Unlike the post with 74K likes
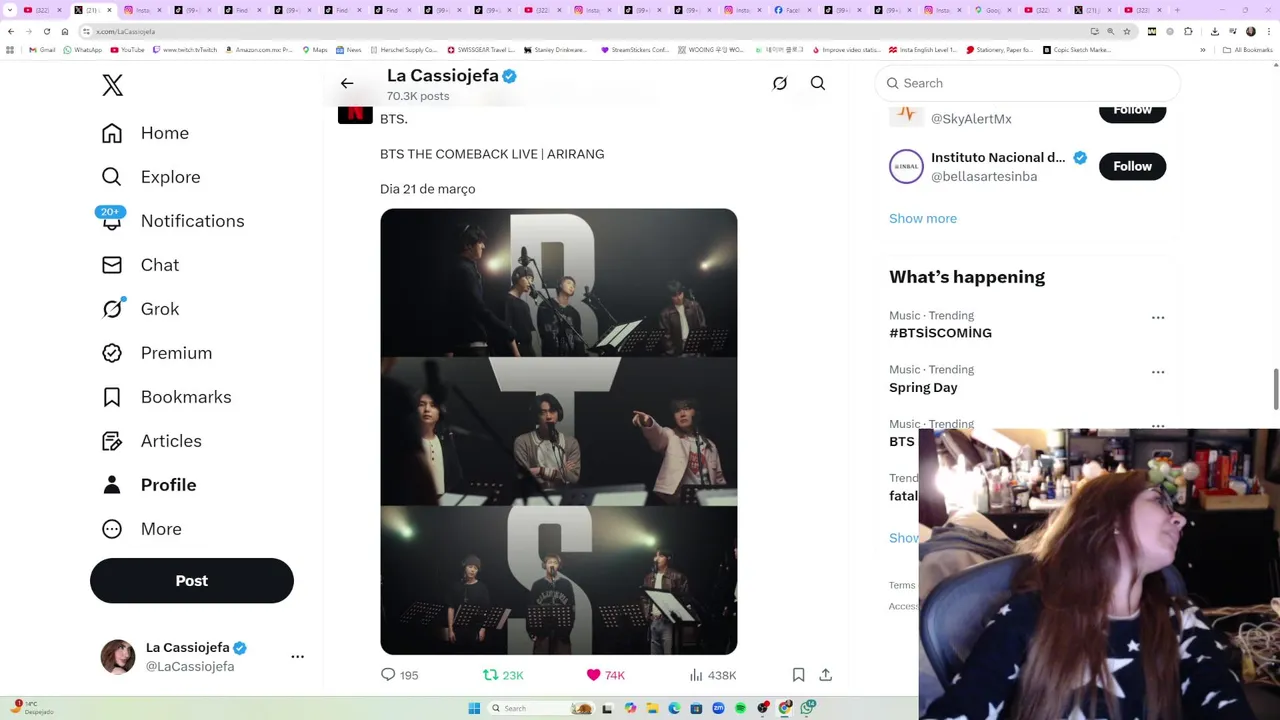The height and width of the screenshot is (720, 1280). [x=605, y=675]
